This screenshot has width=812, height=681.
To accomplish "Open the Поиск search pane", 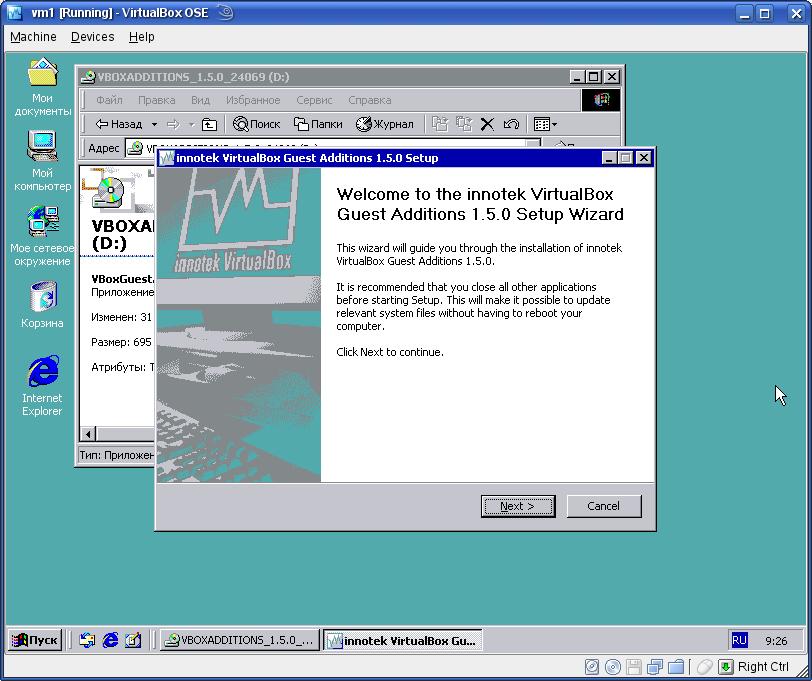I will point(256,124).
